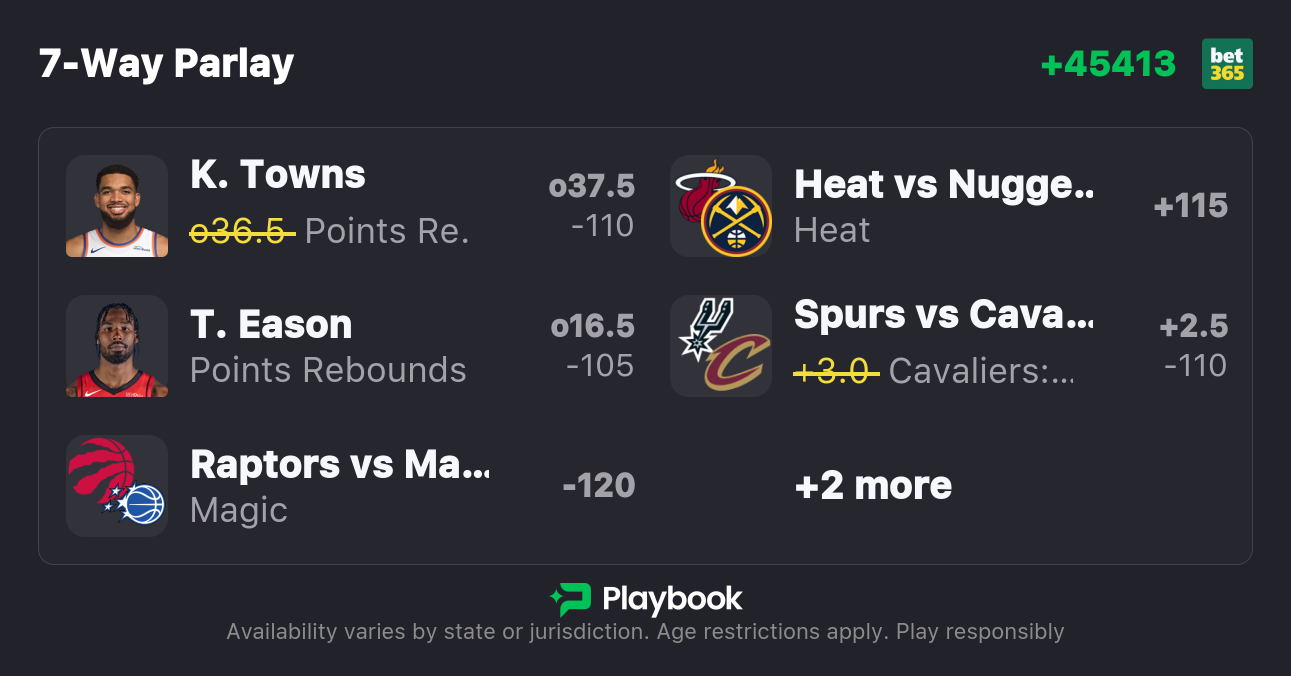Click K. Towns player headshot
This screenshot has height=676, width=1291.
point(117,206)
